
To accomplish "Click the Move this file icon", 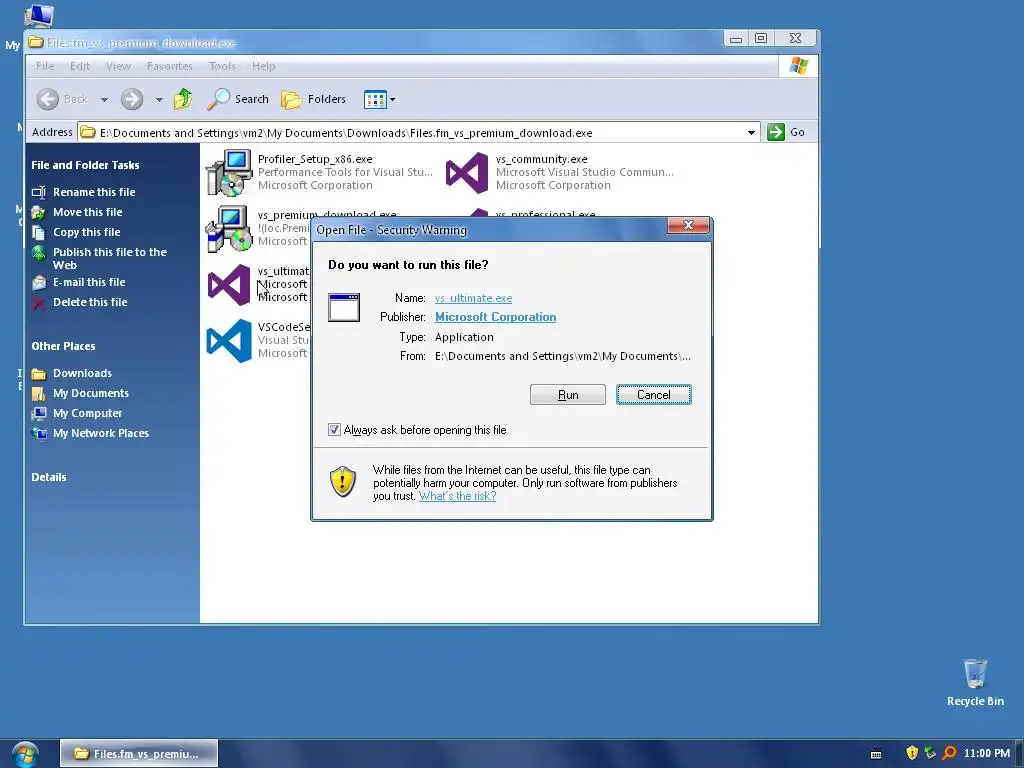I will (x=39, y=212).
